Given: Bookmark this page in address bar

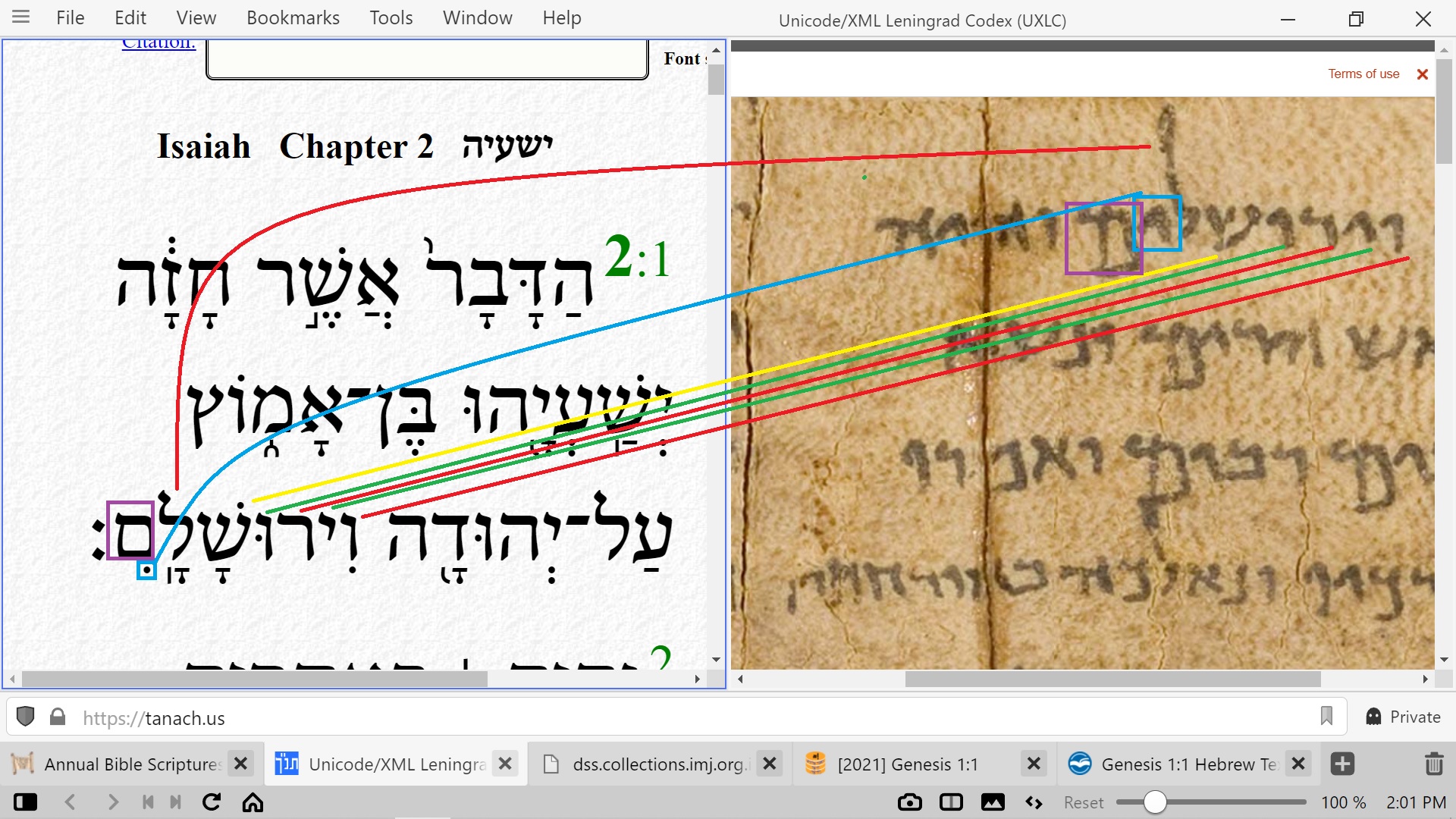Looking at the screenshot, I should pyautogui.click(x=1326, y=717).
